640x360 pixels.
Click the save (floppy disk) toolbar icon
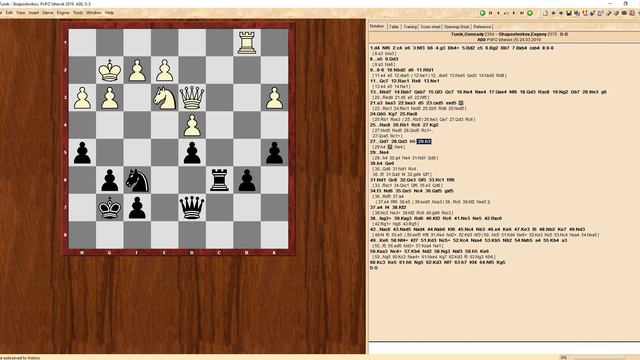tap(569, 13)
